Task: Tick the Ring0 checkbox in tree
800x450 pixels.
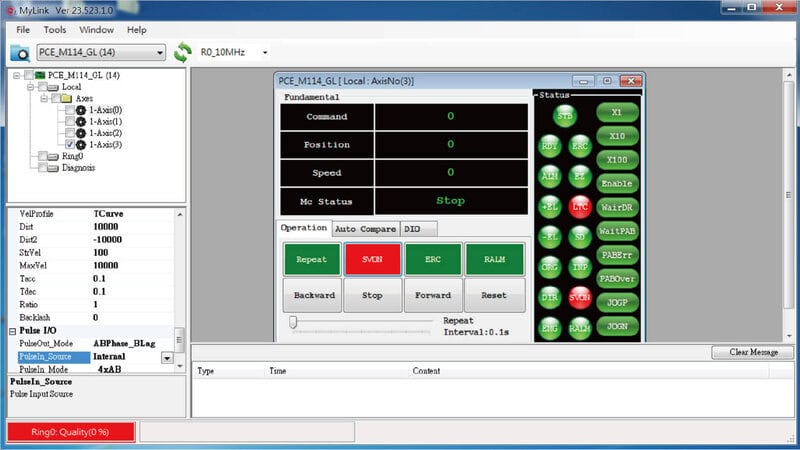Action: coord(43,156)
